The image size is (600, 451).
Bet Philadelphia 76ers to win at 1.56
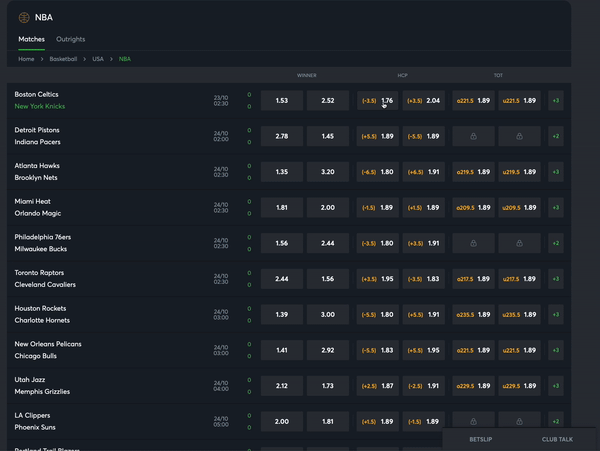coord(282,243)
